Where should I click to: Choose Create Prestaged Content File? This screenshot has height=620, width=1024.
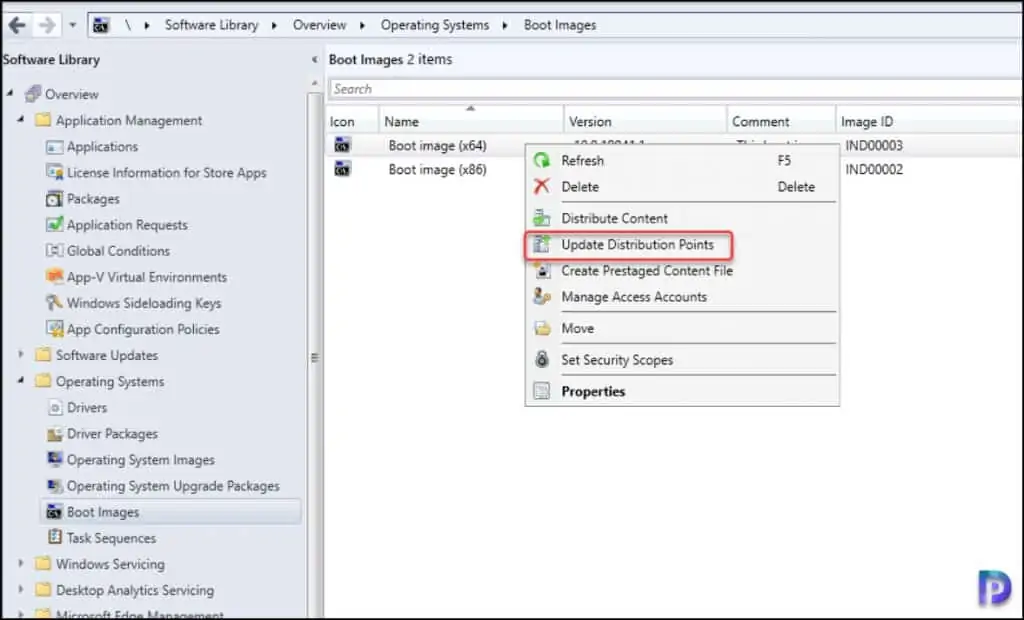point(647,271)
